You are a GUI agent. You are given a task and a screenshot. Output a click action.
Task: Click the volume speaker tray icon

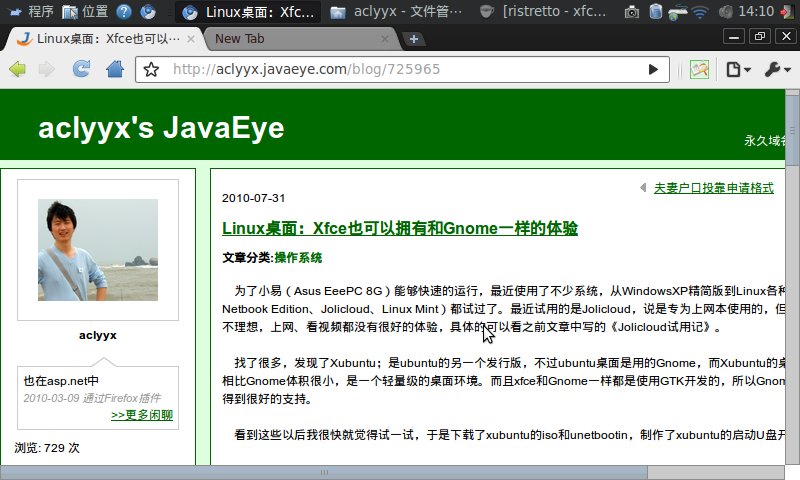[x=725, y=12]
